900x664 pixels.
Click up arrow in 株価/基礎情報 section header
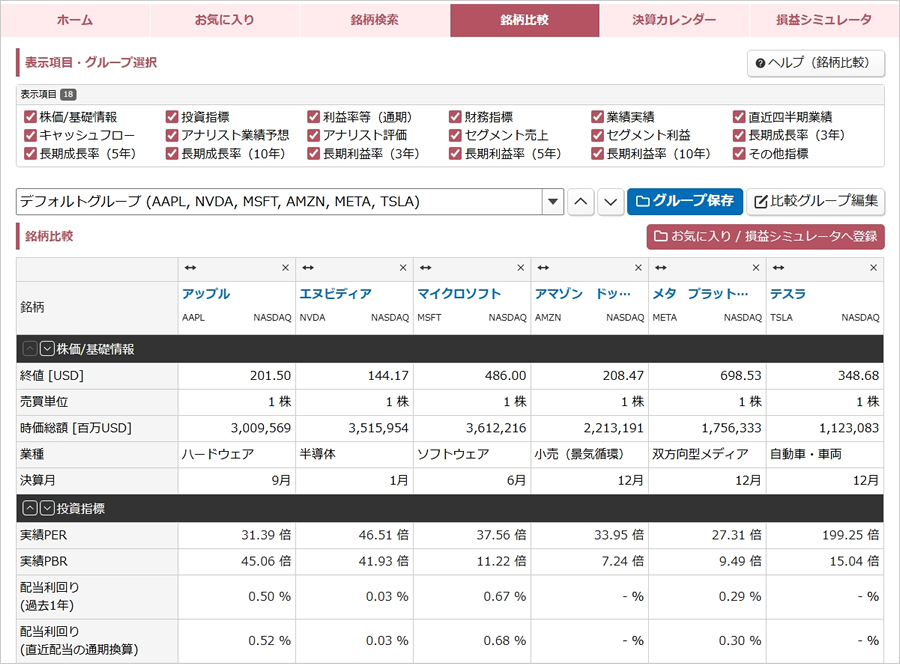pos(30,349)
